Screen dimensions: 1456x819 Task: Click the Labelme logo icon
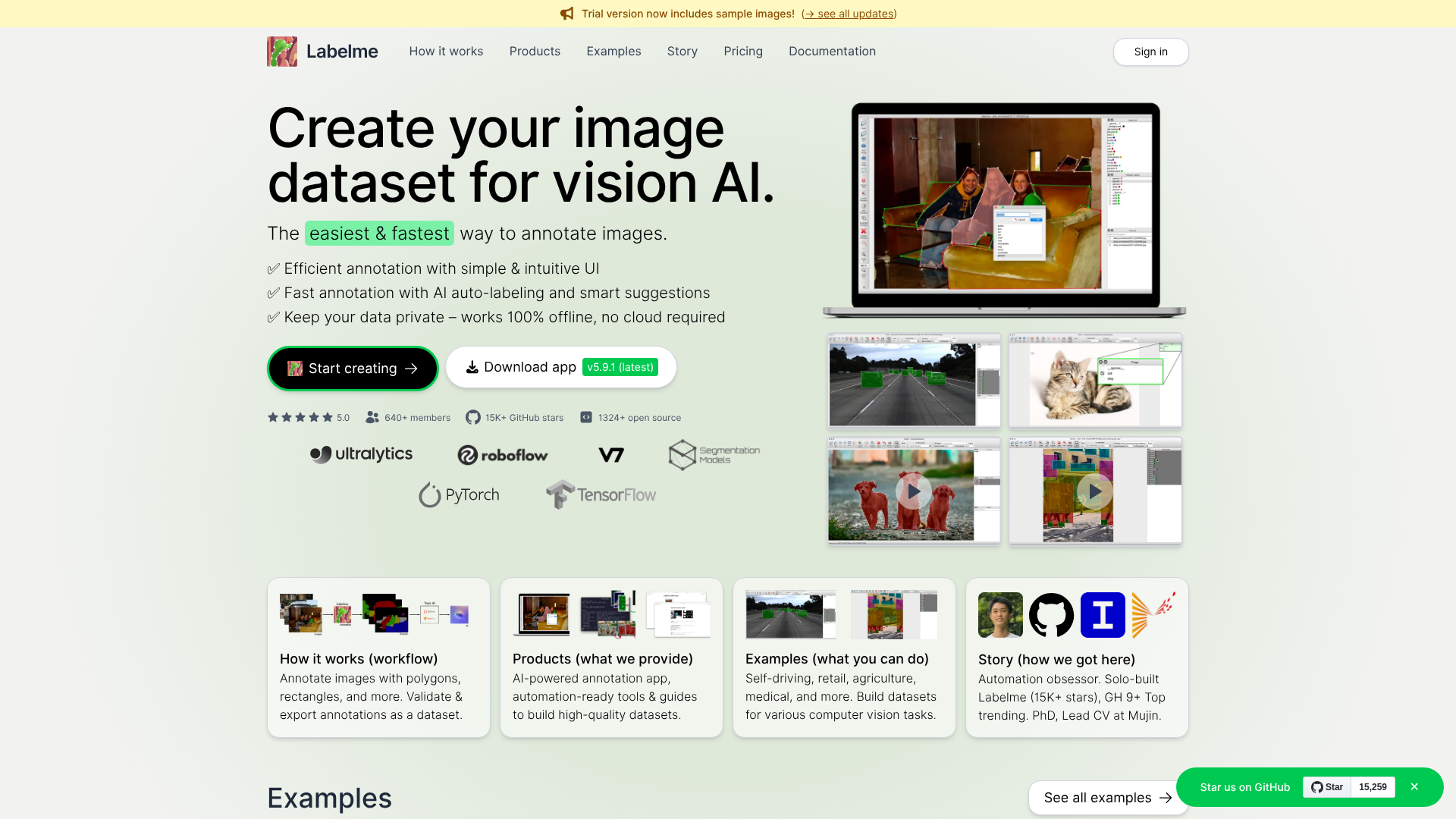[x=281, y=51]
